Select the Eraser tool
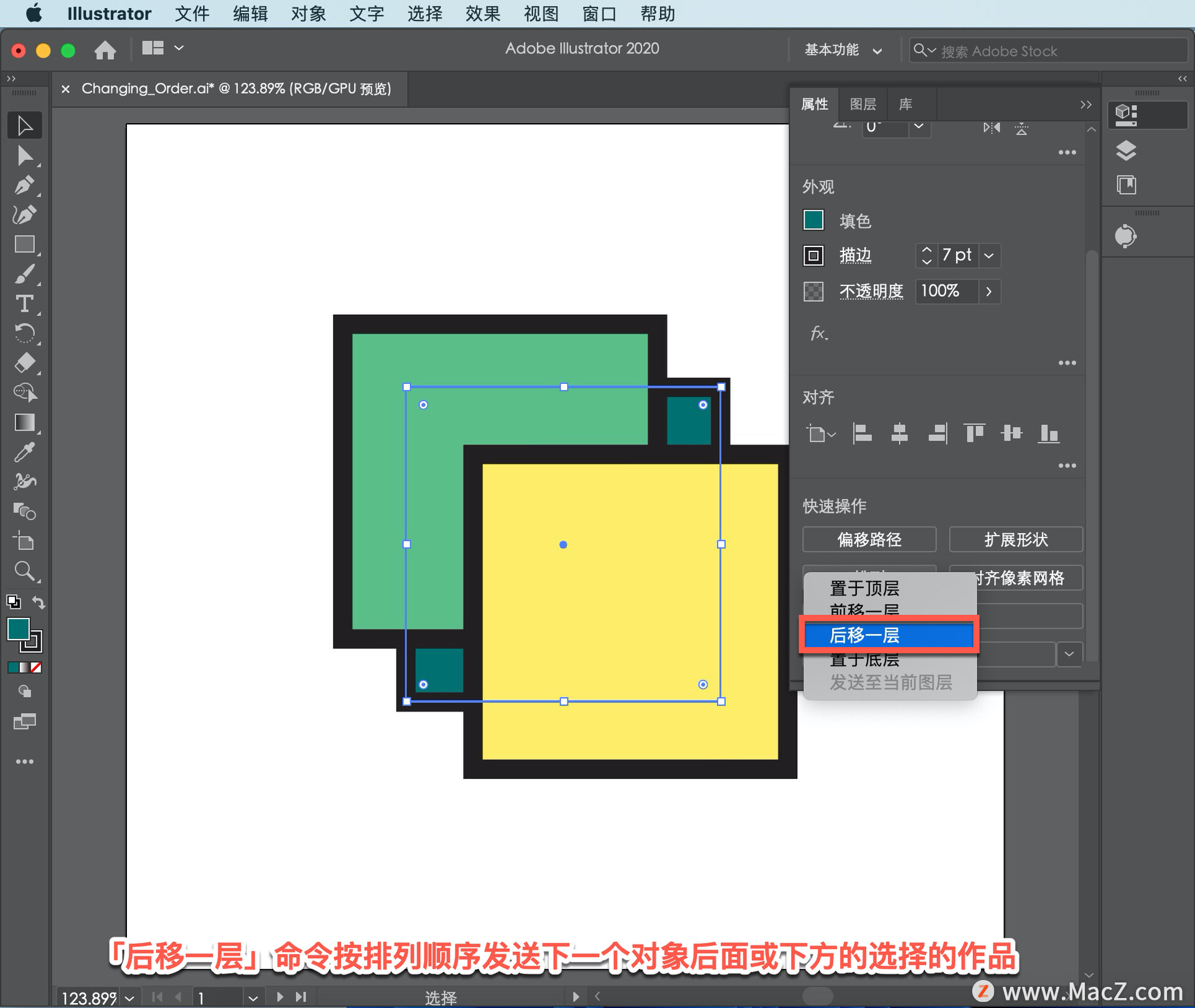The width and height of the screenshot is (1195, 1008). click(x=25, y=363)
